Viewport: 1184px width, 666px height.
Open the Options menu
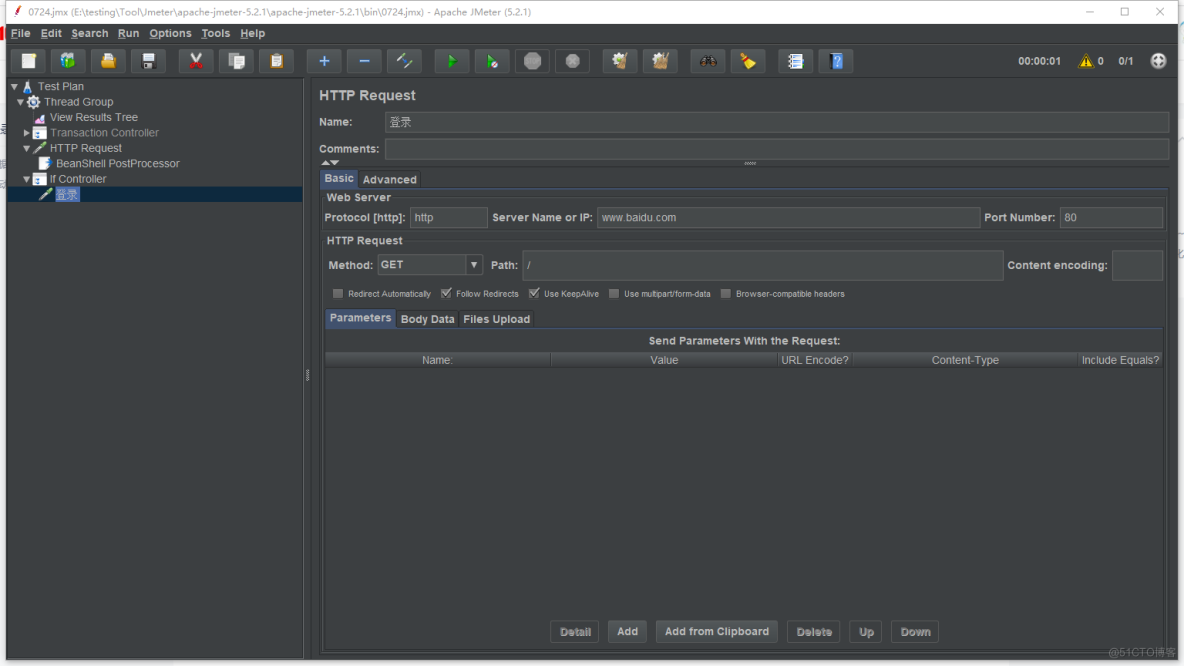click(170, 33)
